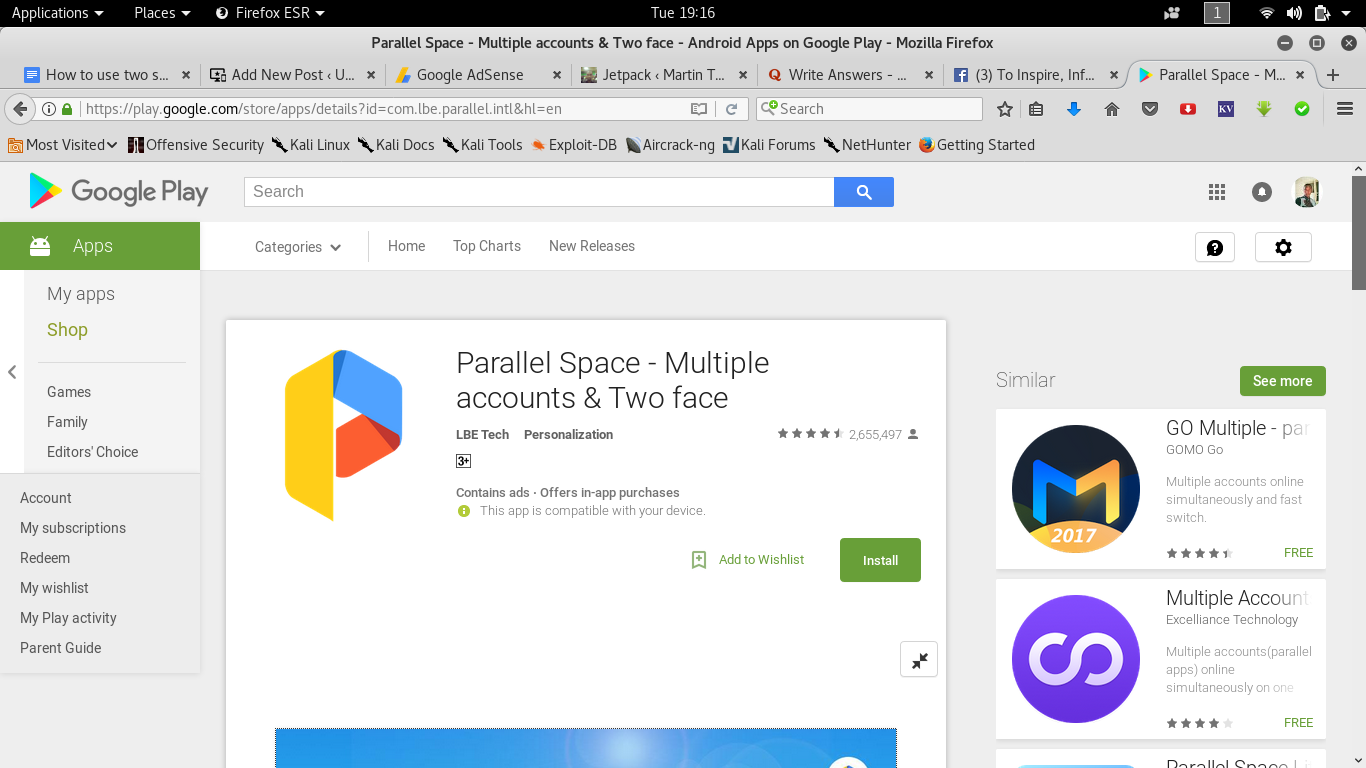Open Top Charts in navigation

tap(487, 246)
